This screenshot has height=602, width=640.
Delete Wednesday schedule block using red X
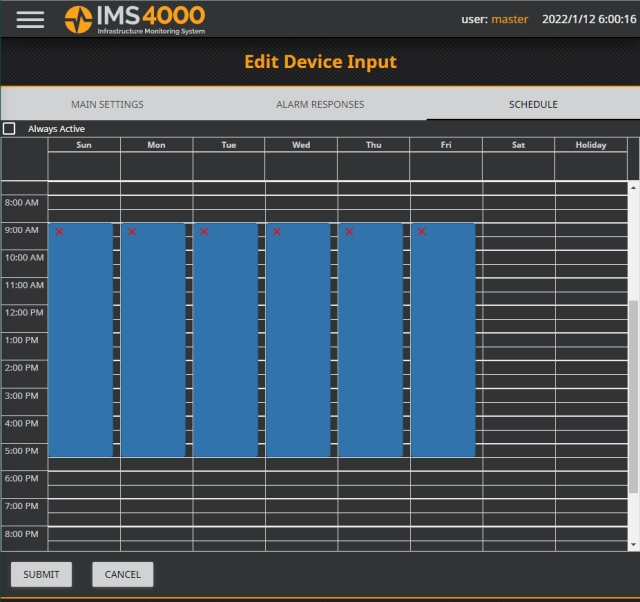click(277, 232)
